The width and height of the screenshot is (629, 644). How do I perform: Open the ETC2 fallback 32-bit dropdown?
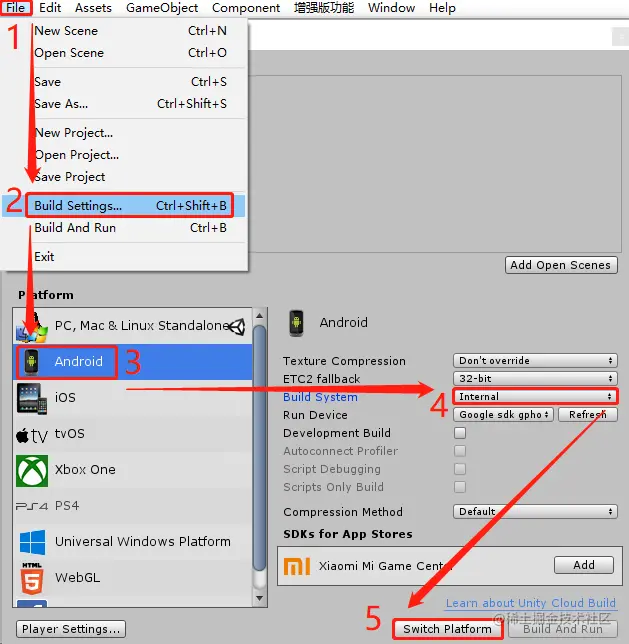(535, 379)
